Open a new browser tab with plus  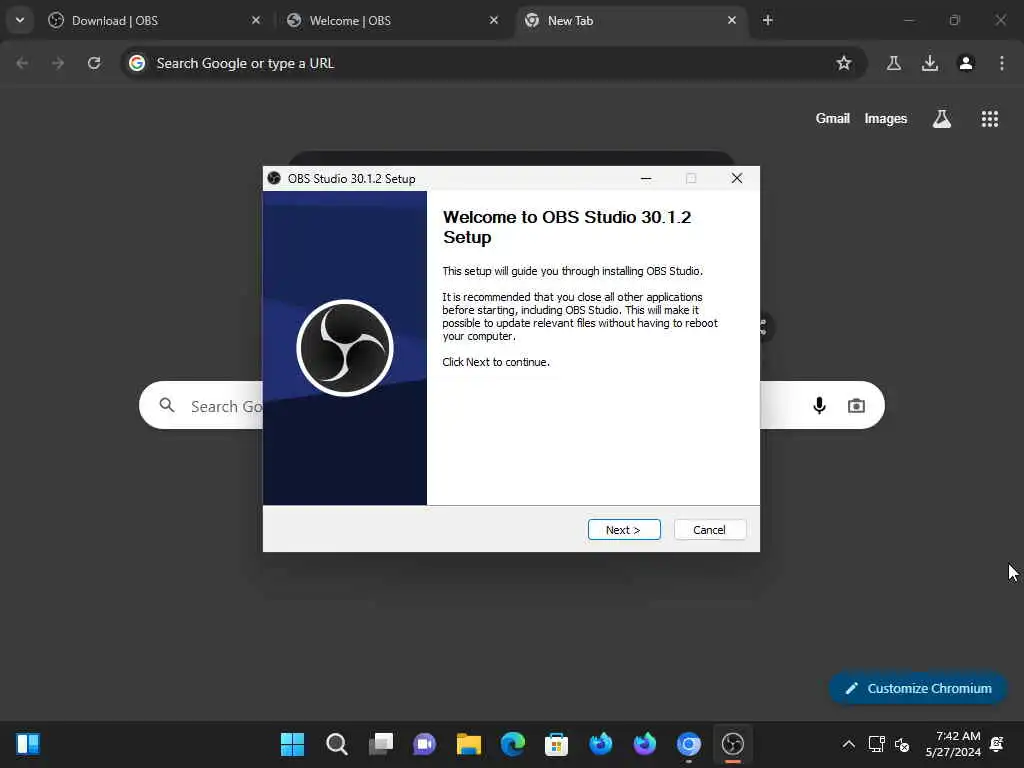pos(767,21)
